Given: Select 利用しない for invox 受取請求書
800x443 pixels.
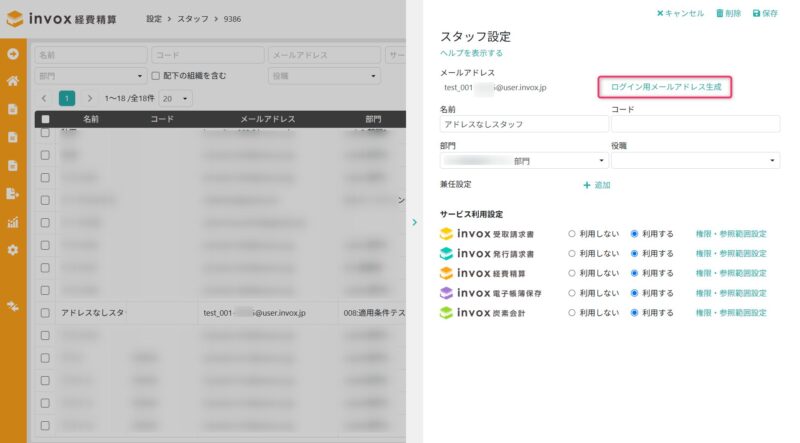Looking at the screenshot, I should [571, 234].
